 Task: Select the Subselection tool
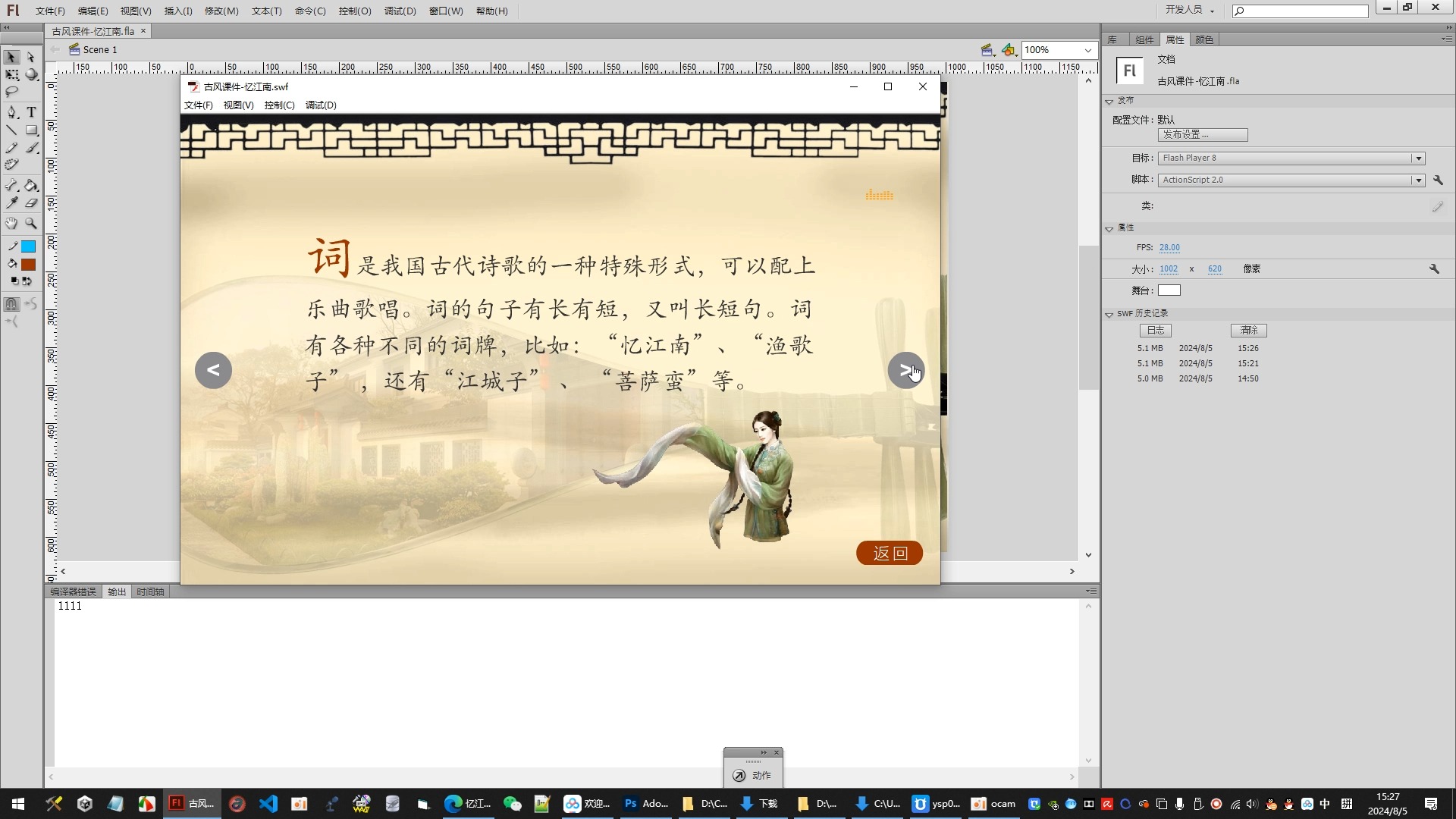tap(31, 58)
